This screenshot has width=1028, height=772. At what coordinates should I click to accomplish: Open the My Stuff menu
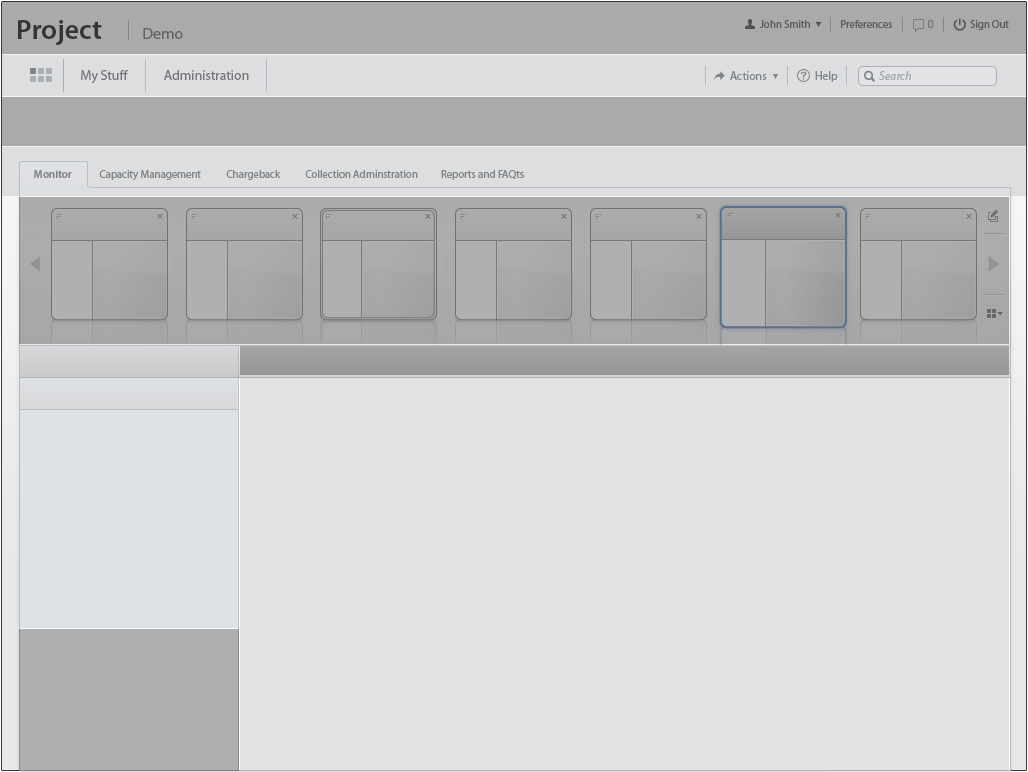click(x=104, y=76)
